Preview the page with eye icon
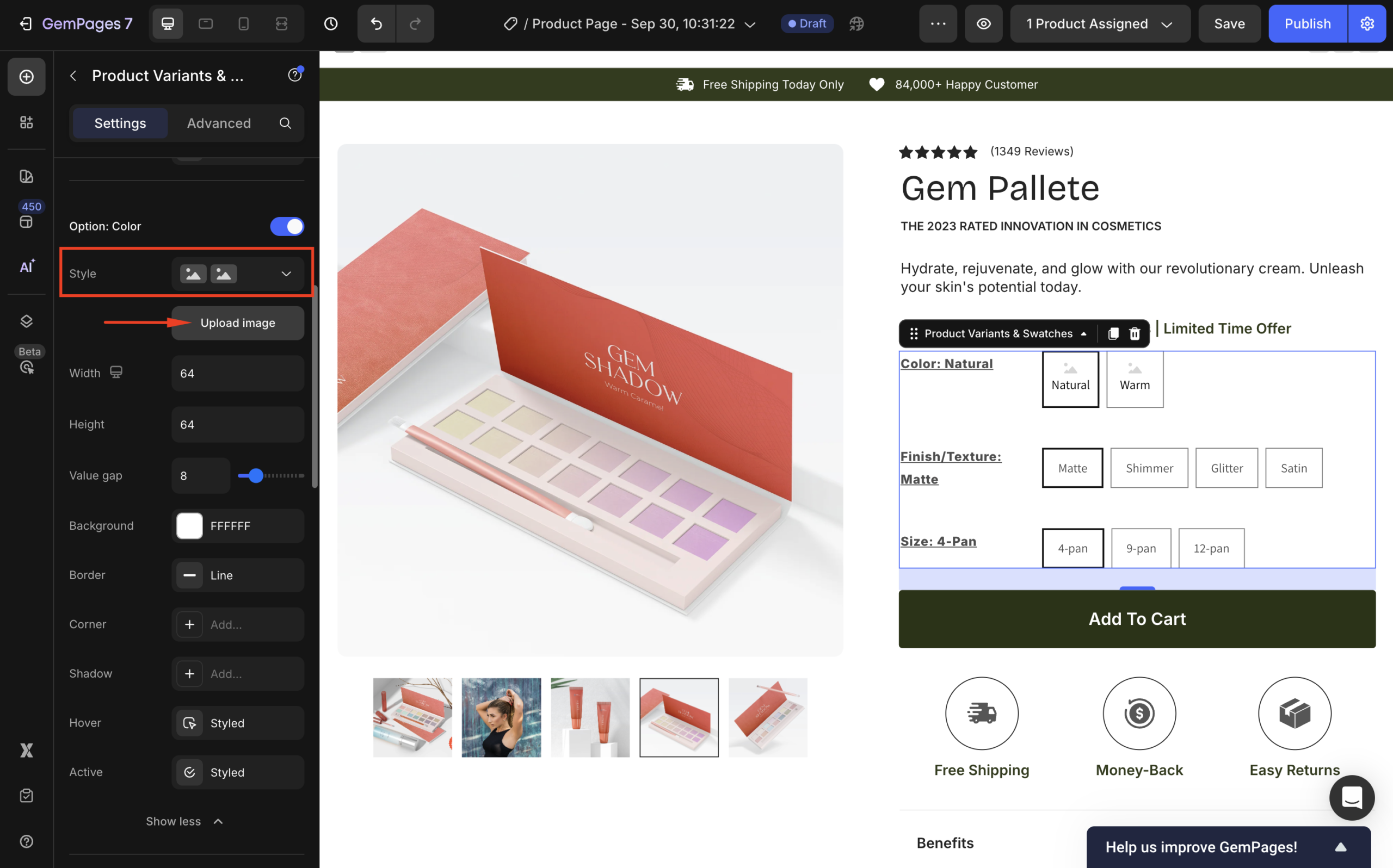The image size is (1393, 868). point(983,23)
